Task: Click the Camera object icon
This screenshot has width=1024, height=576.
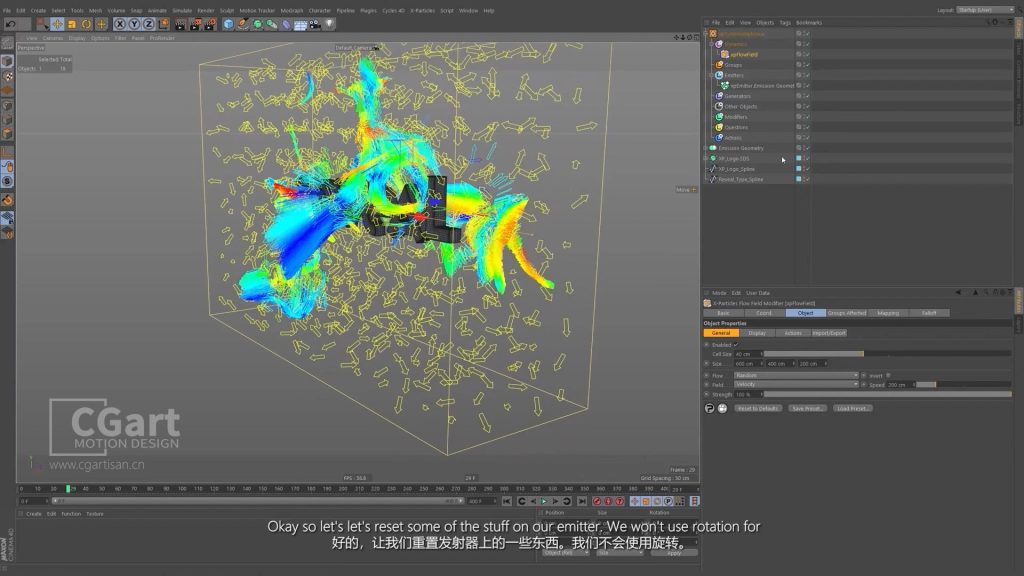Action: click(315, 24)
